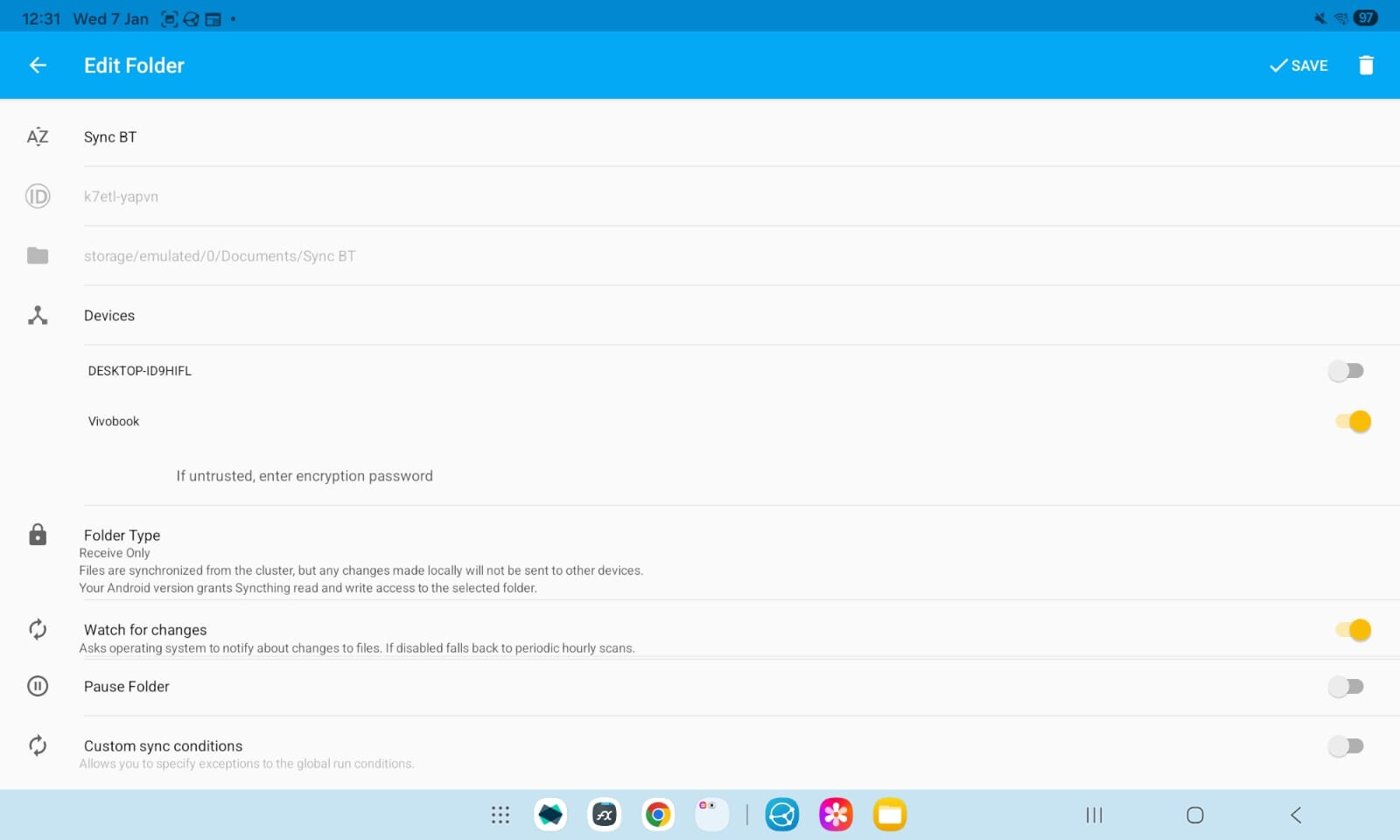Enable Custom sync conditions switch

1346,746
